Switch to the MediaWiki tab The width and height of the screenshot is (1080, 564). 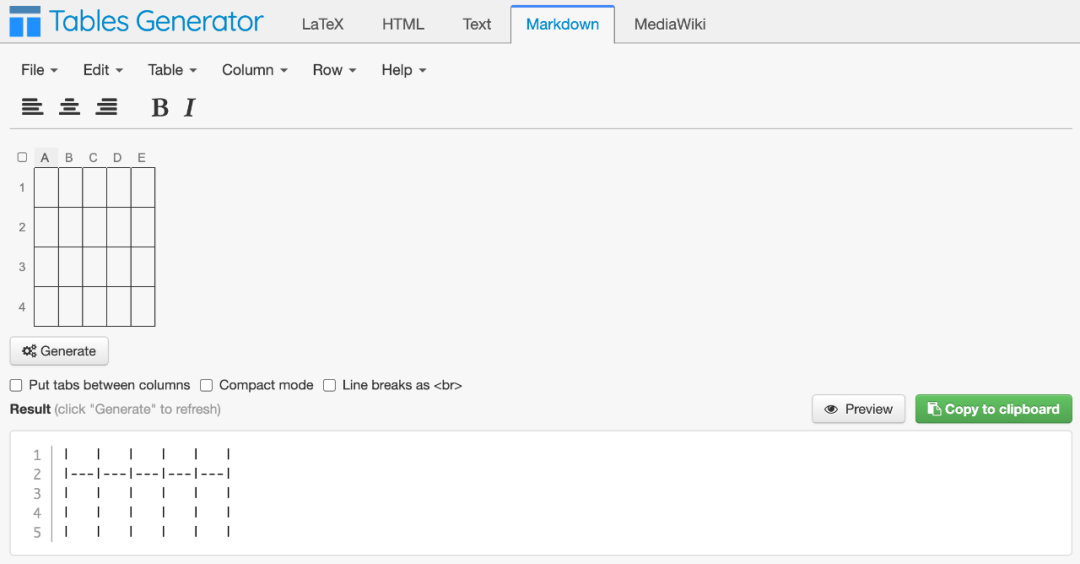[669, 24]
